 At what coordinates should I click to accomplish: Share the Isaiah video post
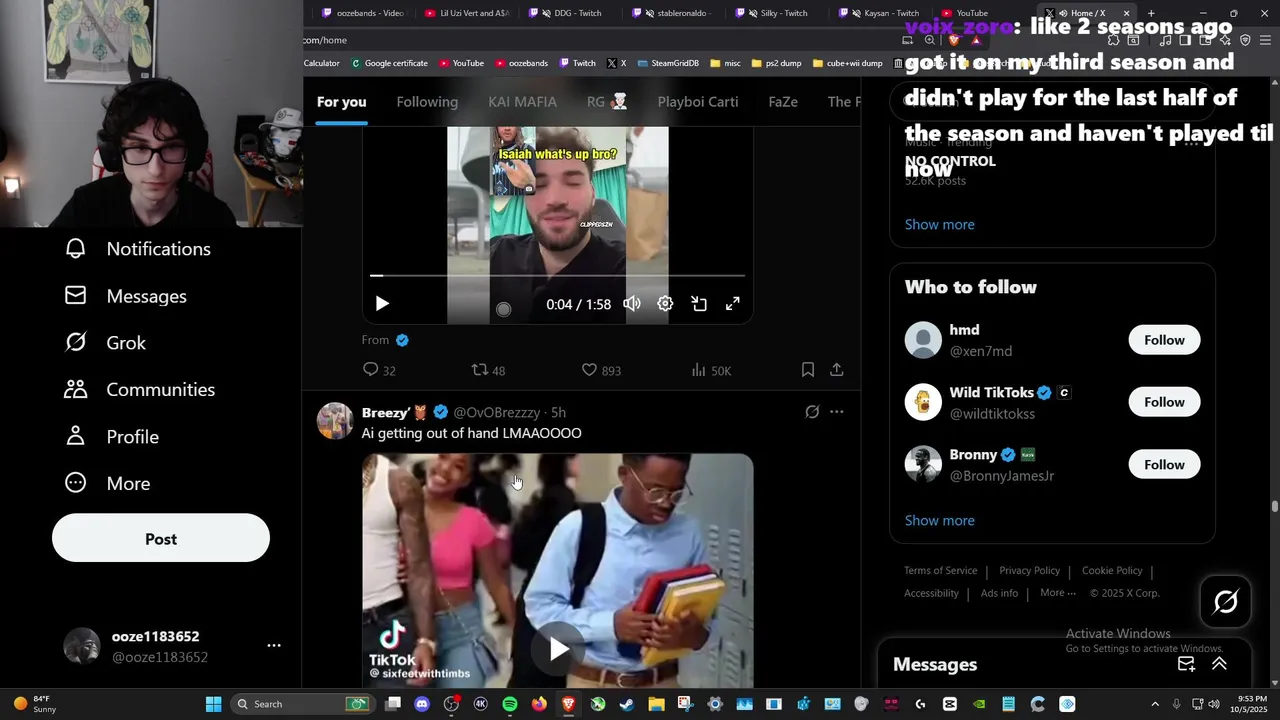[837, 370]
